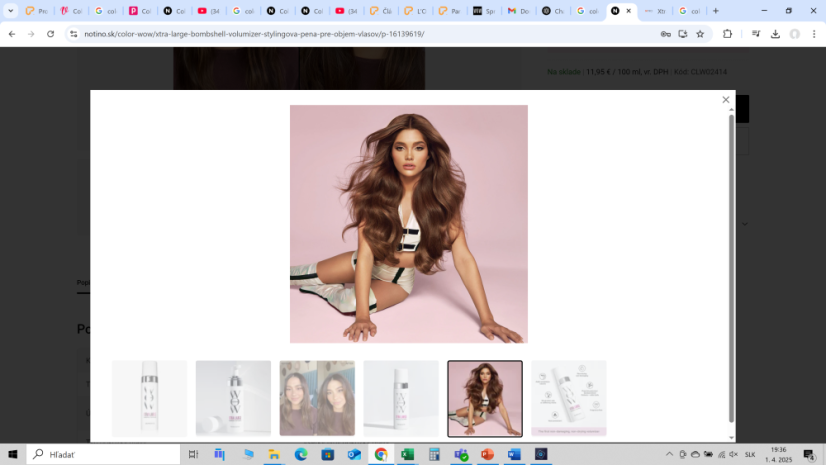This screenshot has height=465, width=826.
Task: Open a new browser tab
Action: 715,11
